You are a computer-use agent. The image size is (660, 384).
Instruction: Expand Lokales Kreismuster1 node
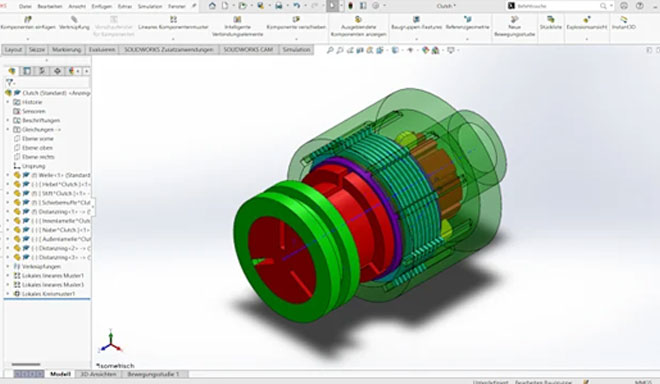coord(8,293)
